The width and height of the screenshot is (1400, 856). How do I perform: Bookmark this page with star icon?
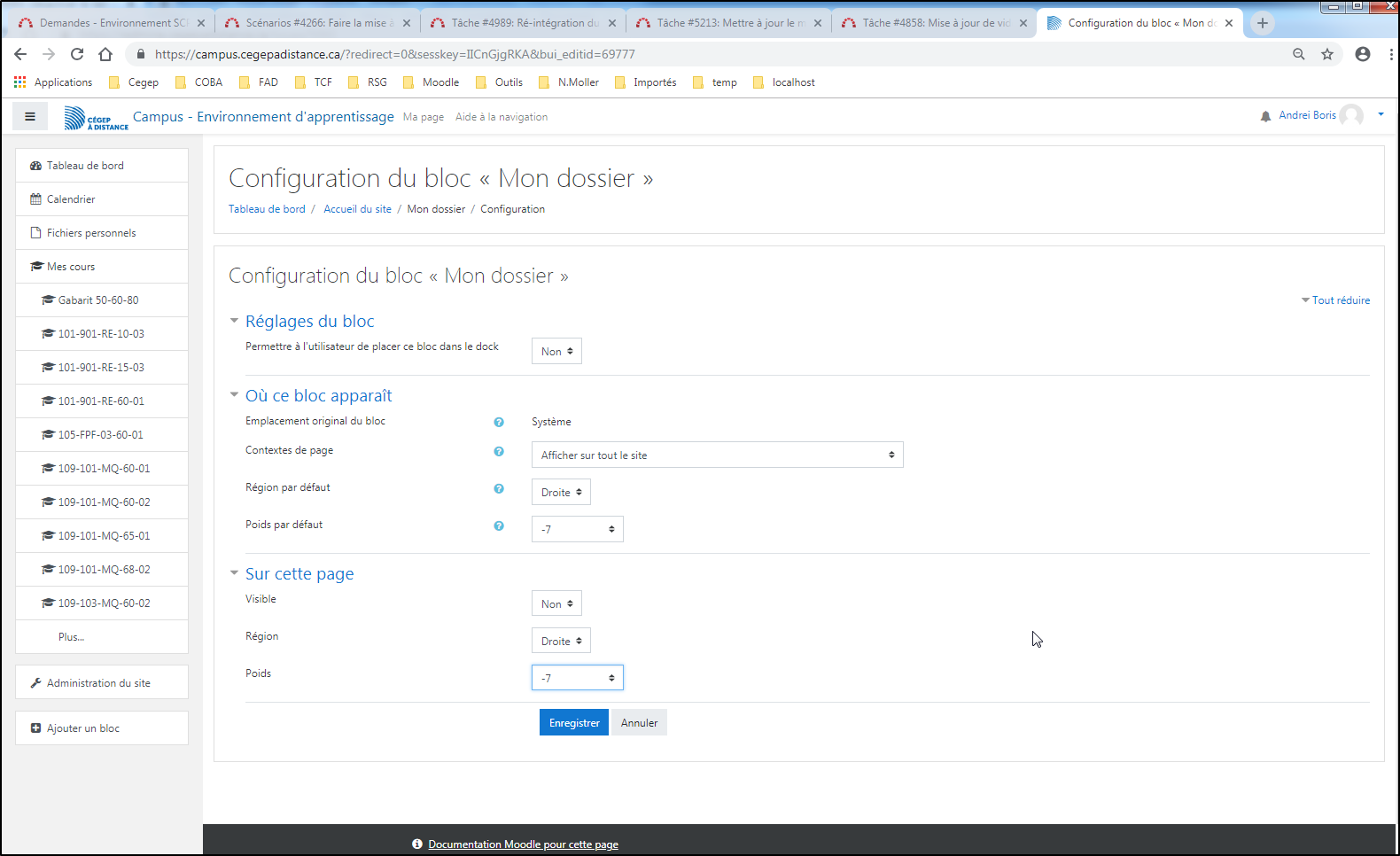click(1327, 54)
